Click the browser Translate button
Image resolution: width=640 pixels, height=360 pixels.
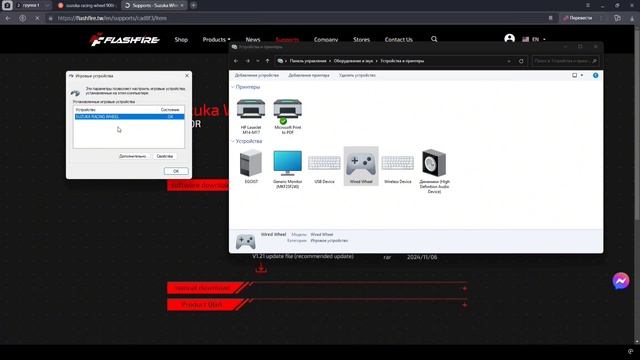[578, 18]
